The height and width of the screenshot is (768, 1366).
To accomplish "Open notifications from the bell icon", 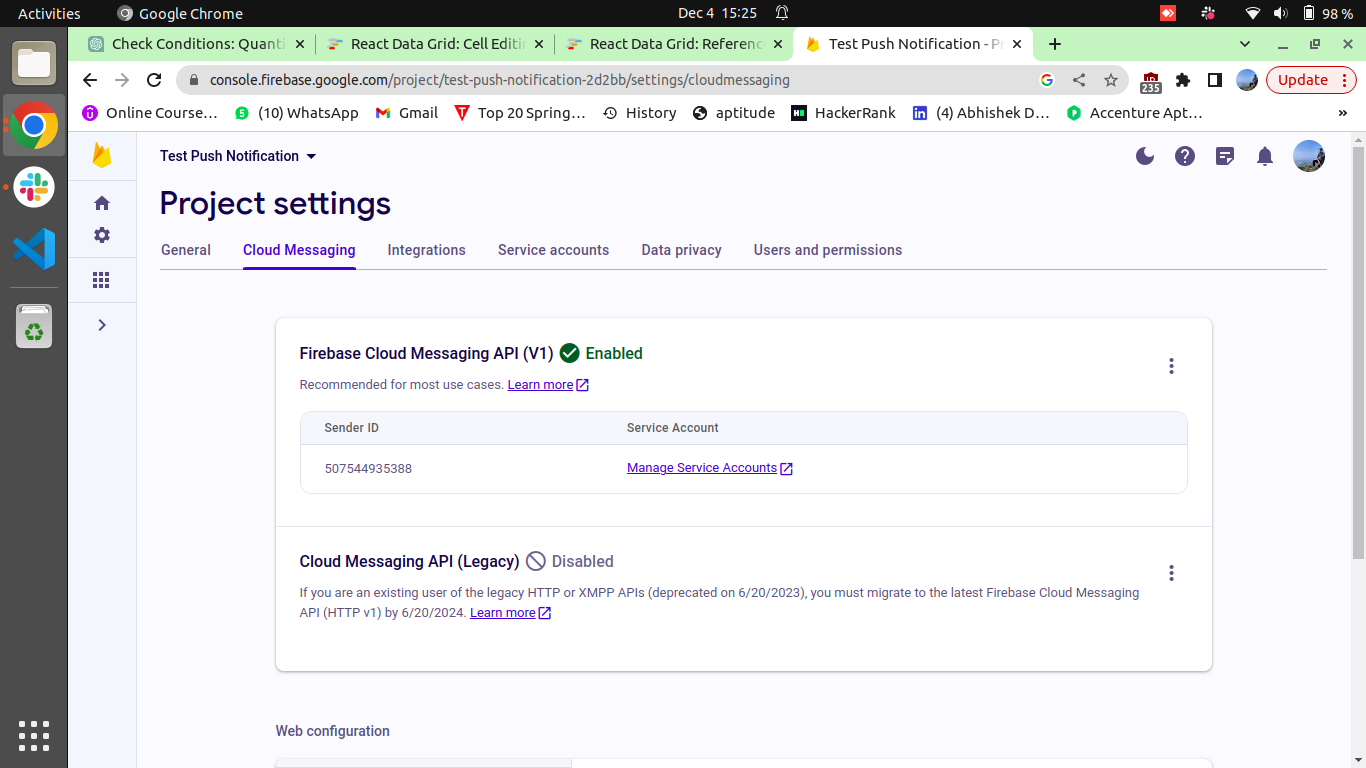I will pyautogui.click(x=1264, y=156).
